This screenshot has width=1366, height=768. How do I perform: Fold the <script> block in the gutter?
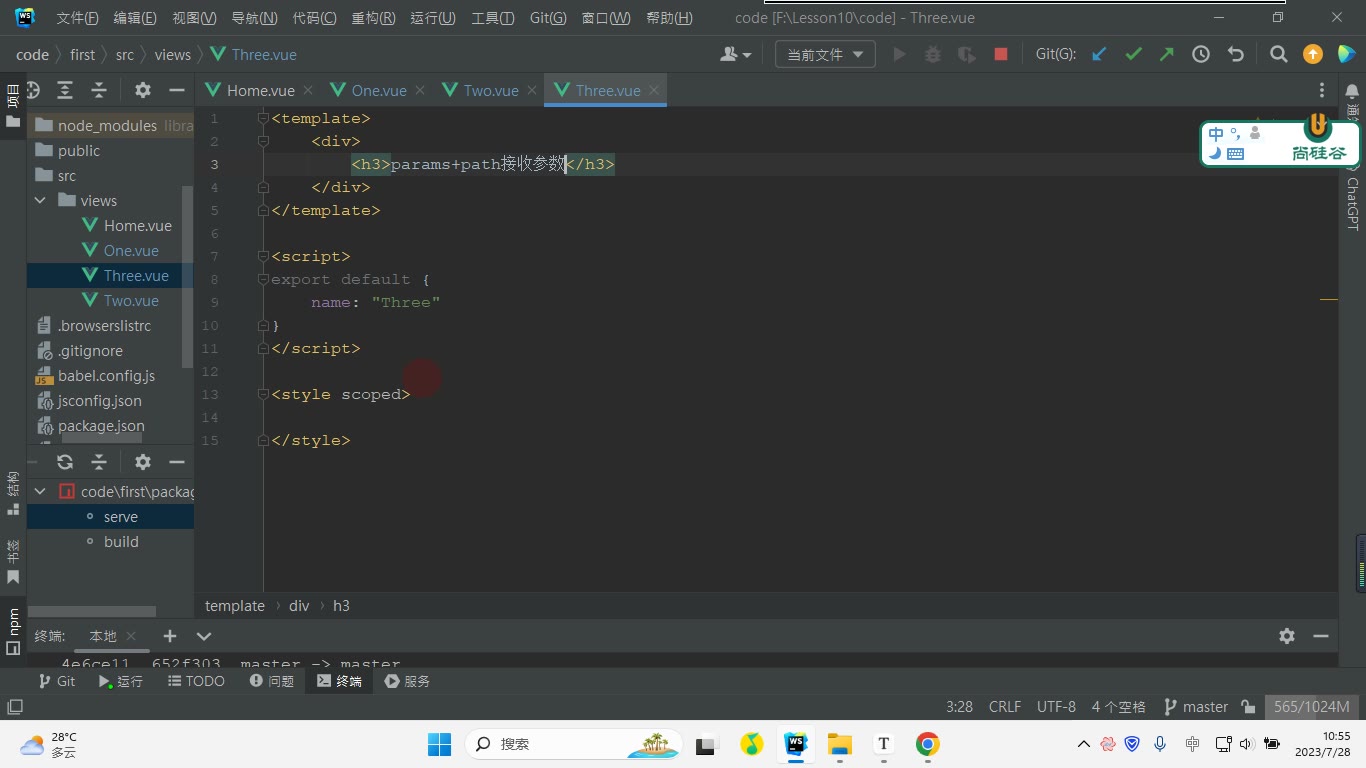click(x=263, y=256)
